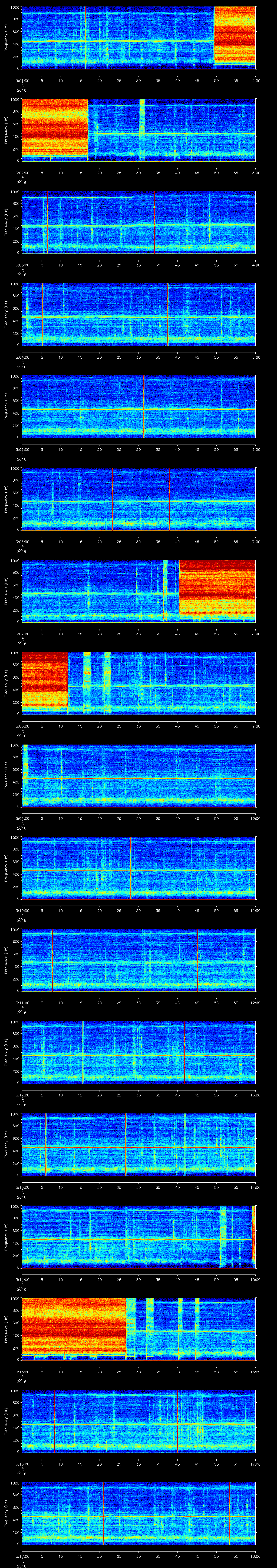Screen dimensions: 277x1568
Task: Click the '3:17:00' start time label
Action: pyautogui.click(x=22, y=1556)
